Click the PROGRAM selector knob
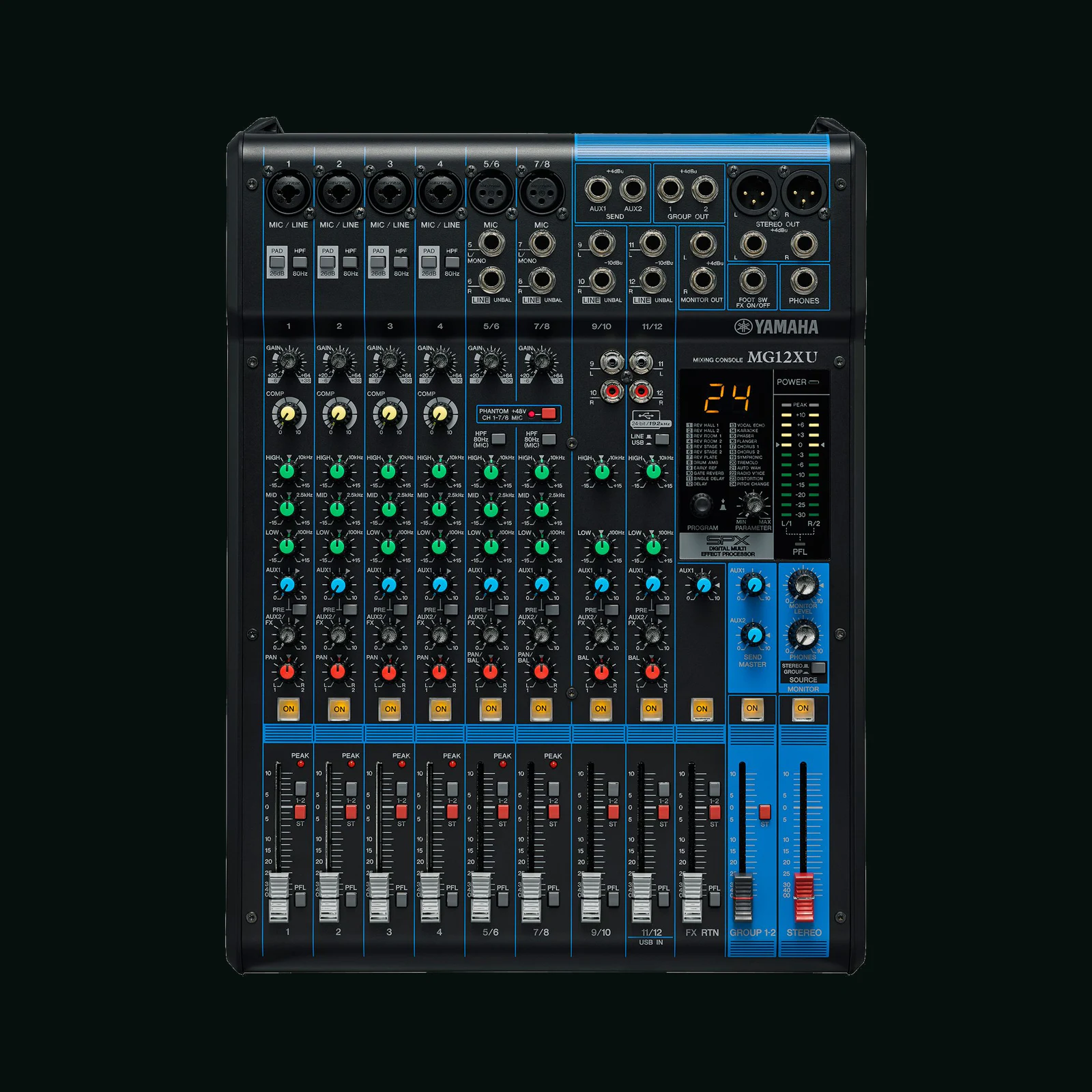Viewport: 1092px width, 1092px height. pos(701,505)
